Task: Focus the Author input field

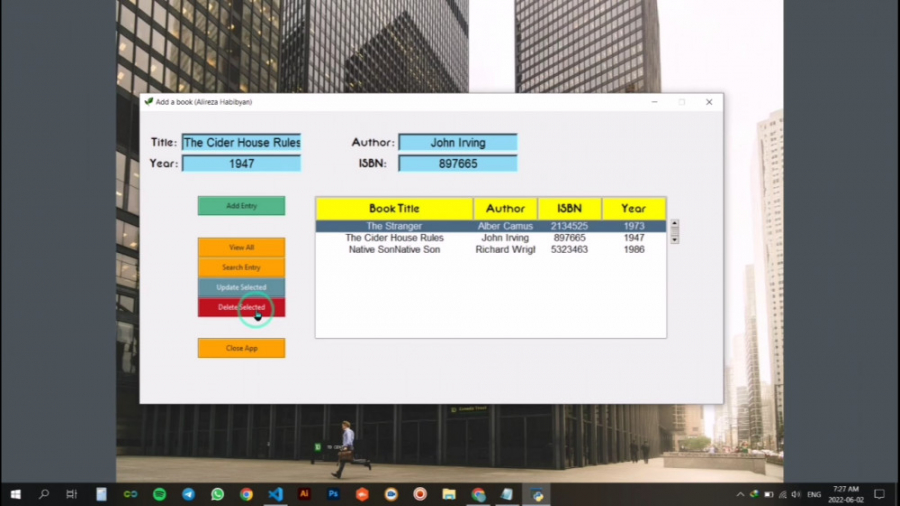Action: (457, 142)
